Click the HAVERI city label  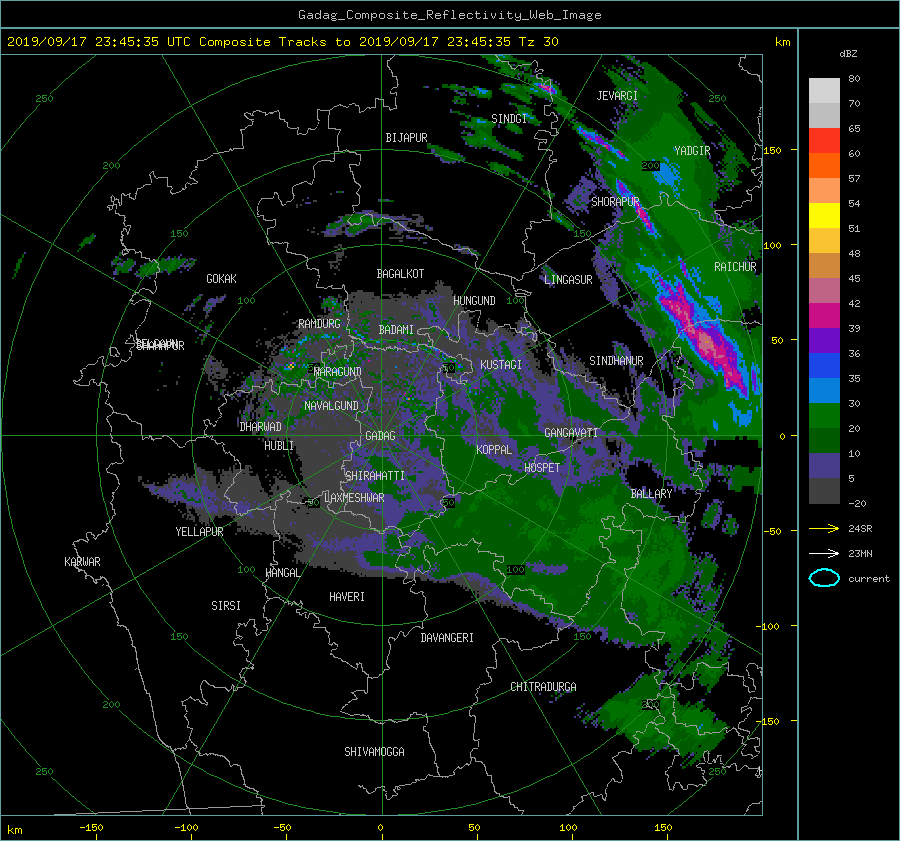pos(347,597)
